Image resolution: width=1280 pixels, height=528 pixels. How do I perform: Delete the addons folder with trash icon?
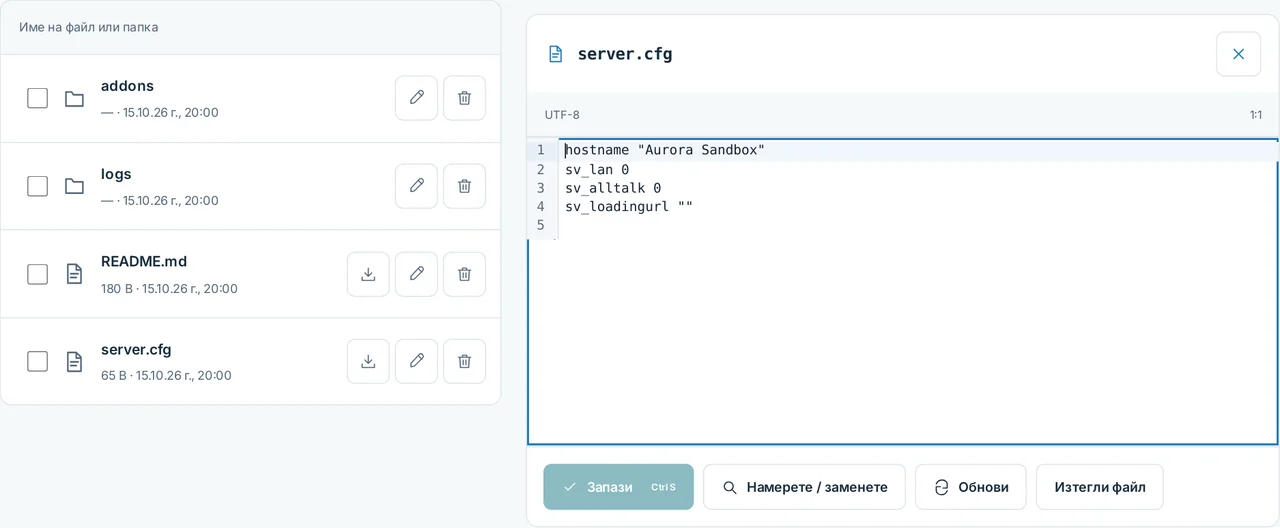464,98
